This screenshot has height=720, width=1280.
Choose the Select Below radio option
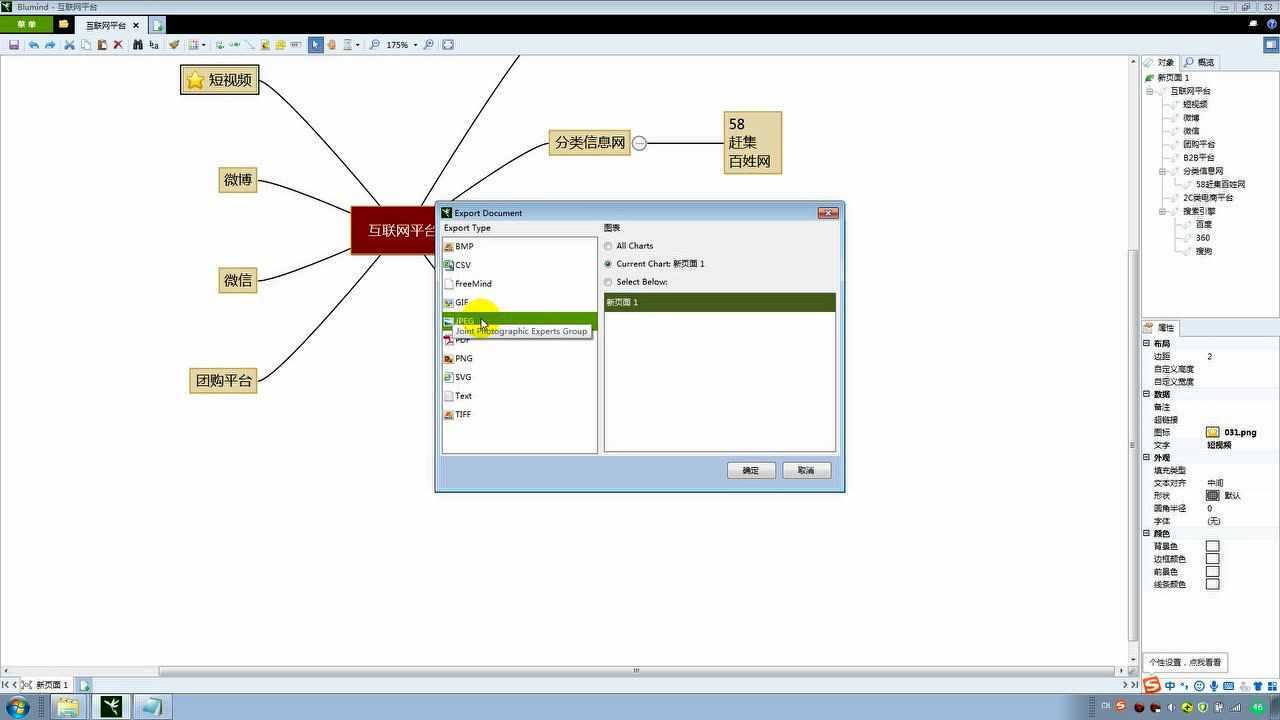coord(608,282)
